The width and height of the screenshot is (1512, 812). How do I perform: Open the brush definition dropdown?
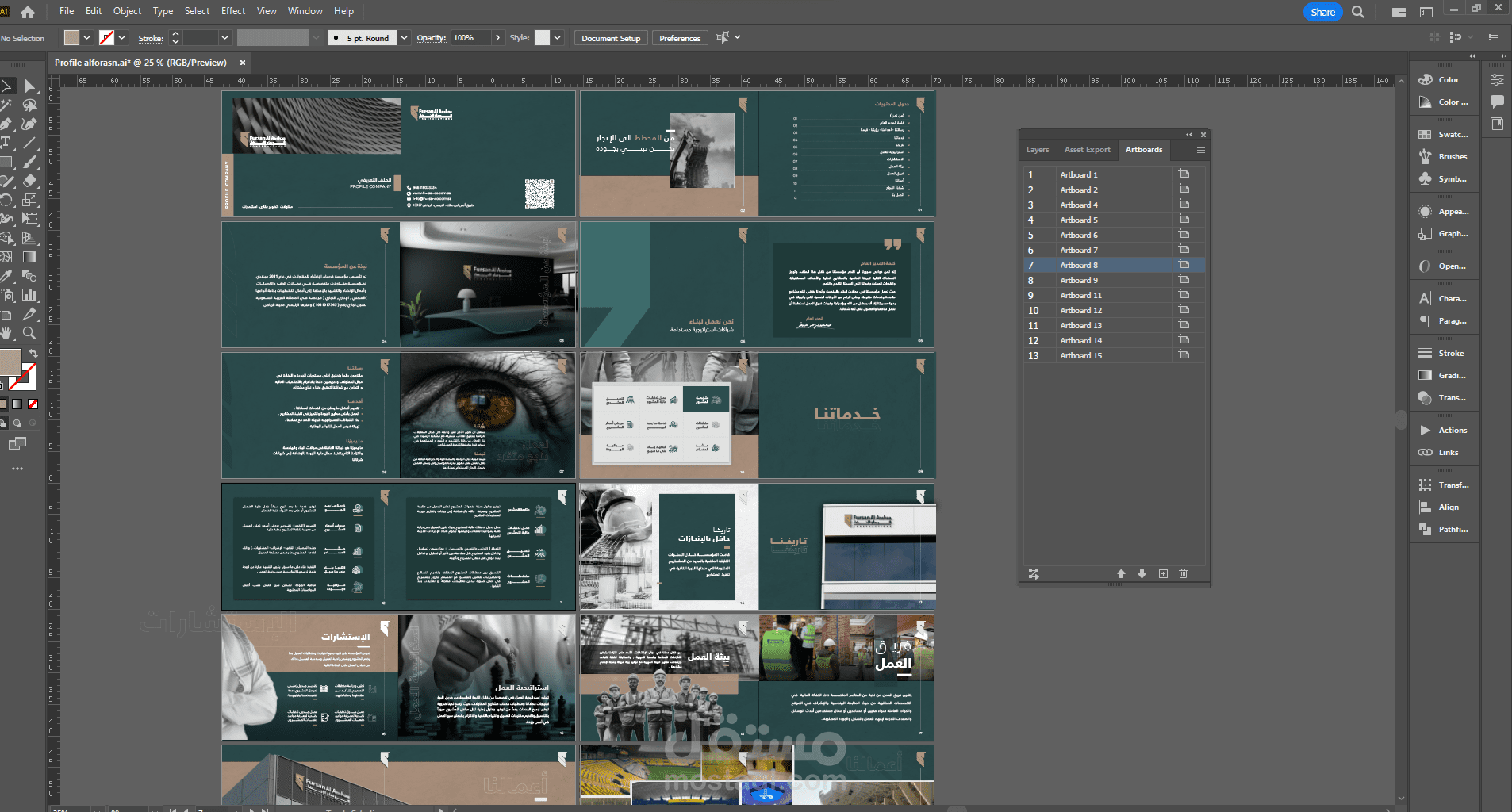[405, 38]
